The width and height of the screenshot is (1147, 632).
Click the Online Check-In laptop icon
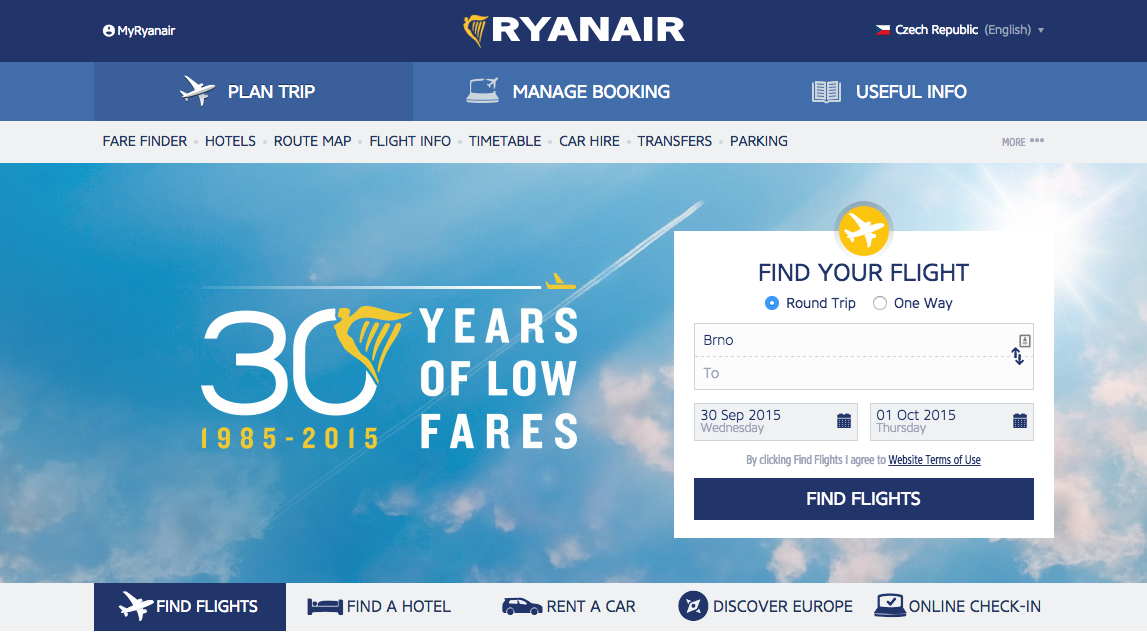(x=890, y=605)
